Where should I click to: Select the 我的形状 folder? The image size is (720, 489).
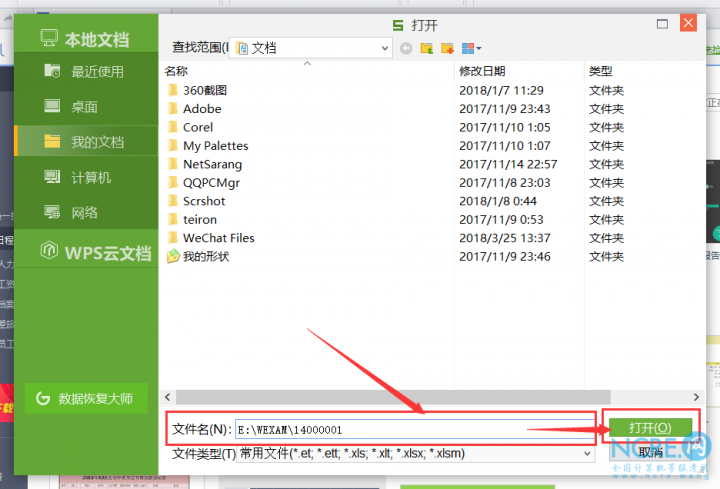206,256
